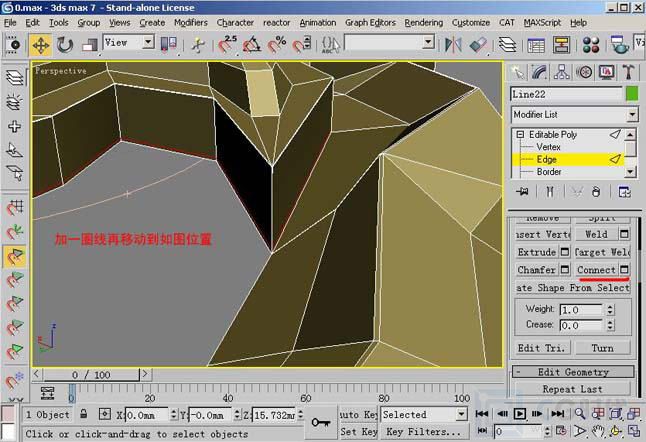Click the Weight value field
The height and width of the screenshot is (442, 646).
[581, 309]
